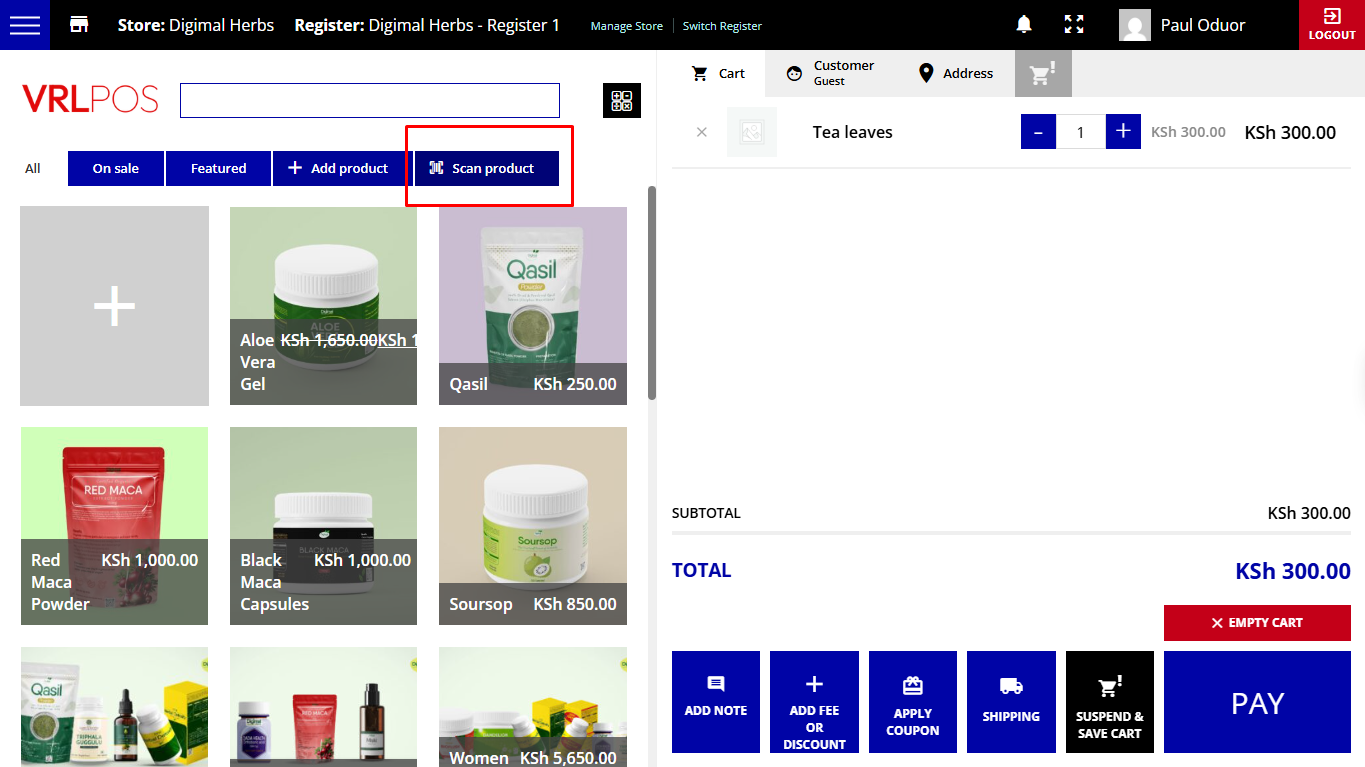This screenshot has width=1365, height=767.
Task: Open the notifications bell
Action: point(1024,25)
